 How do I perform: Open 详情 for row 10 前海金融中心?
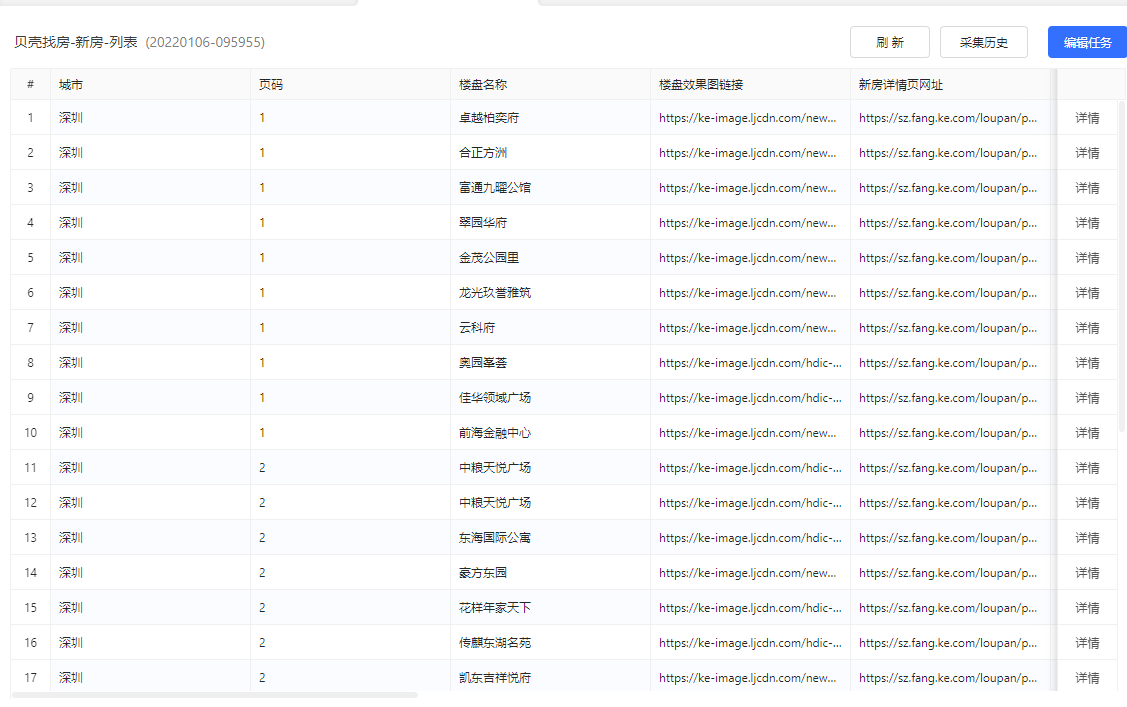click(x=1087, y=433)
